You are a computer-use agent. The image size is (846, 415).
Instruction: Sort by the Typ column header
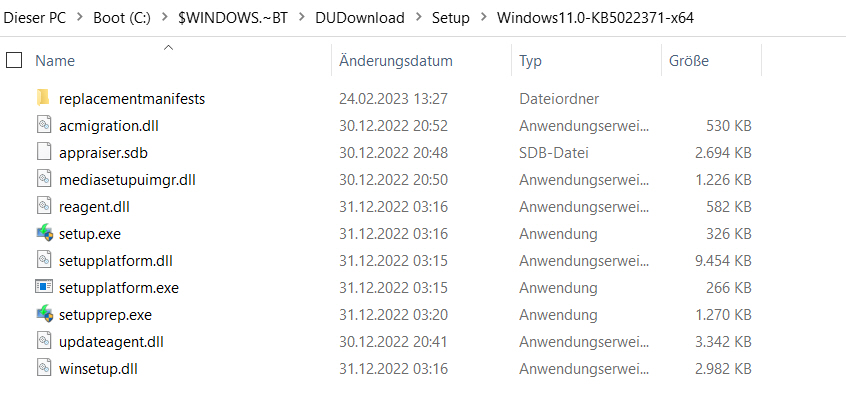click(530, 60)
